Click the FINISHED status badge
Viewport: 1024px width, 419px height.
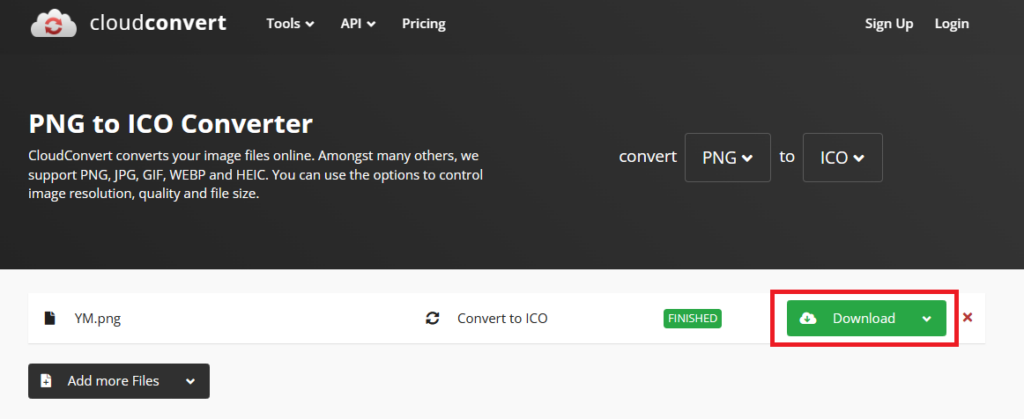692,319
